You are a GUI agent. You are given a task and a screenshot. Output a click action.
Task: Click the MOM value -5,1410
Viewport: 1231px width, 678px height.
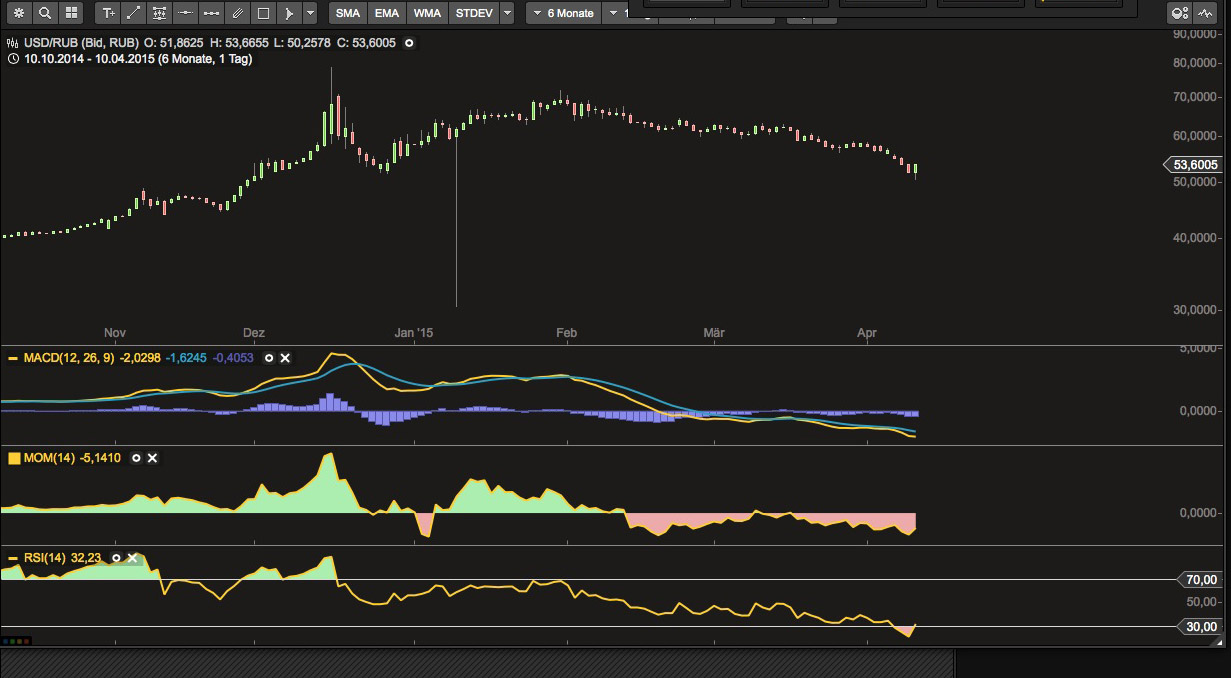coord(100,458)
